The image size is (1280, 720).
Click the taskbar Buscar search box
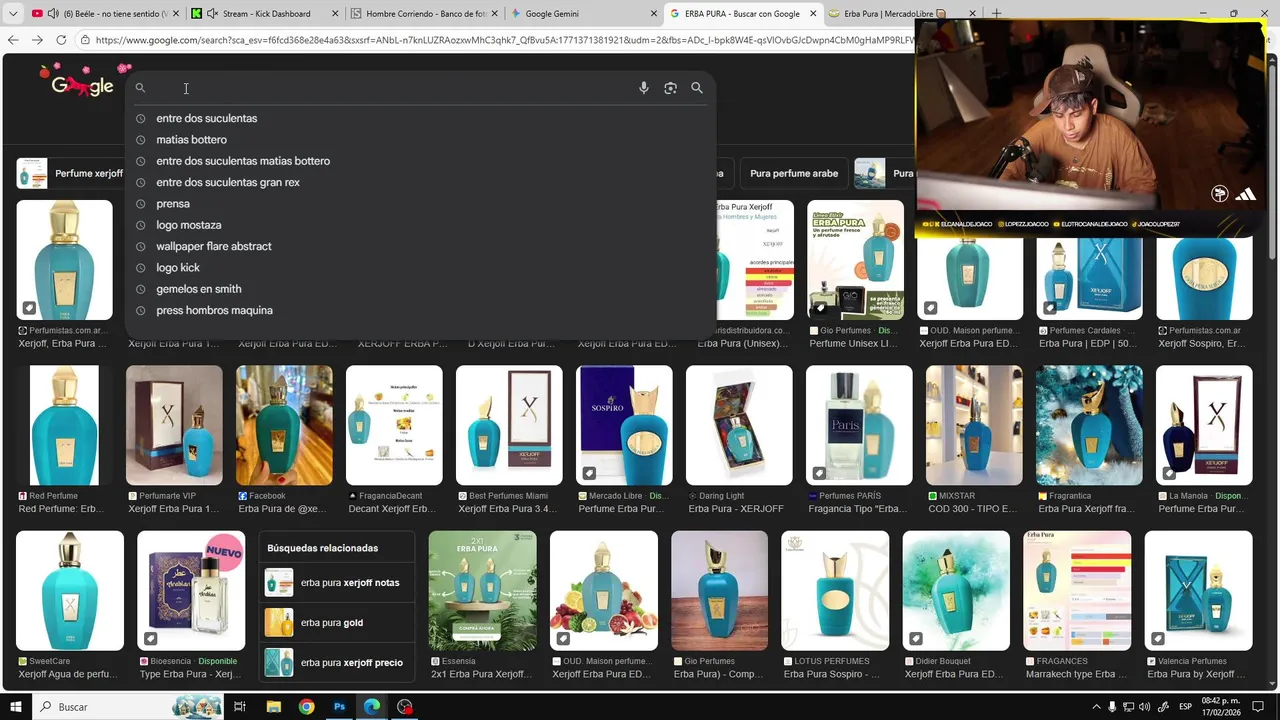[x=128, y=706]
